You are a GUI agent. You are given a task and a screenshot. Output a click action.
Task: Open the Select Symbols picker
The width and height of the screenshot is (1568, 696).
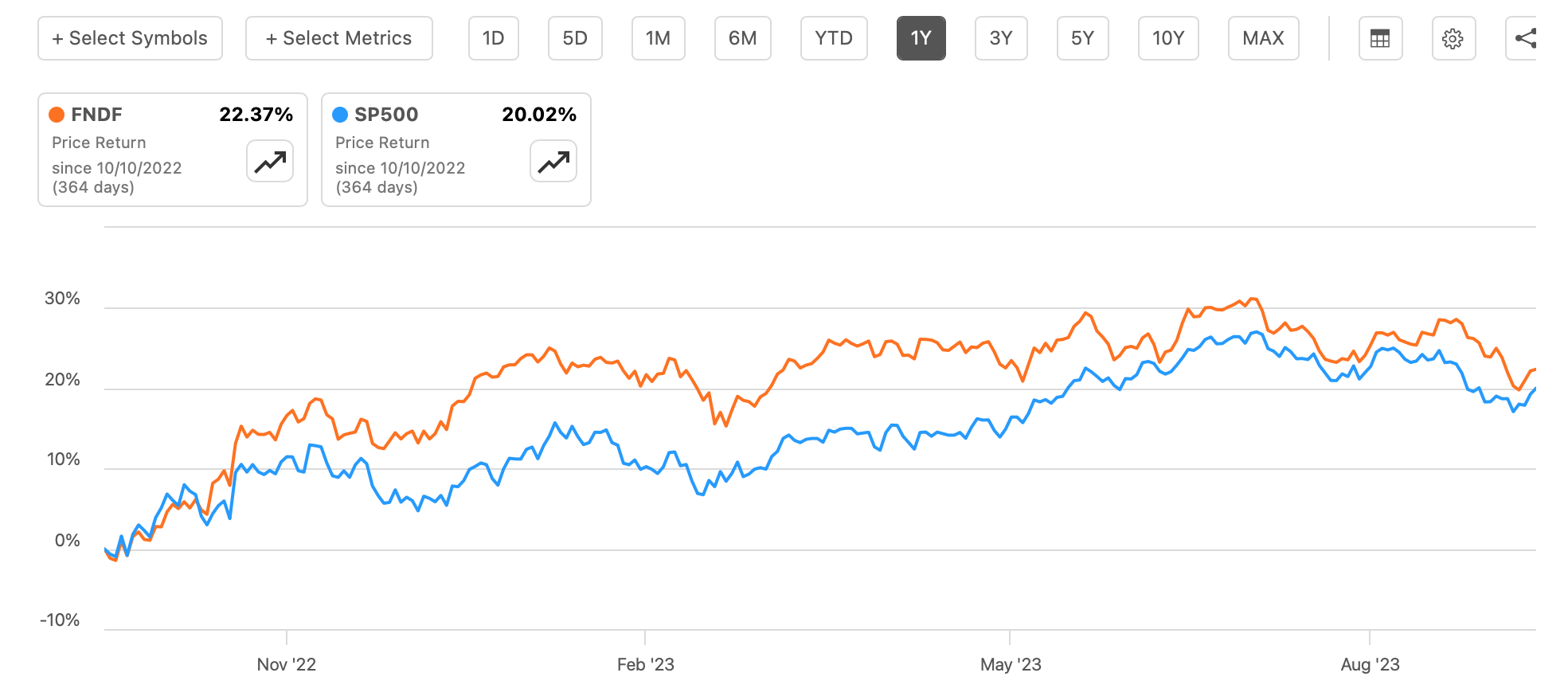[x=130, y=37]
